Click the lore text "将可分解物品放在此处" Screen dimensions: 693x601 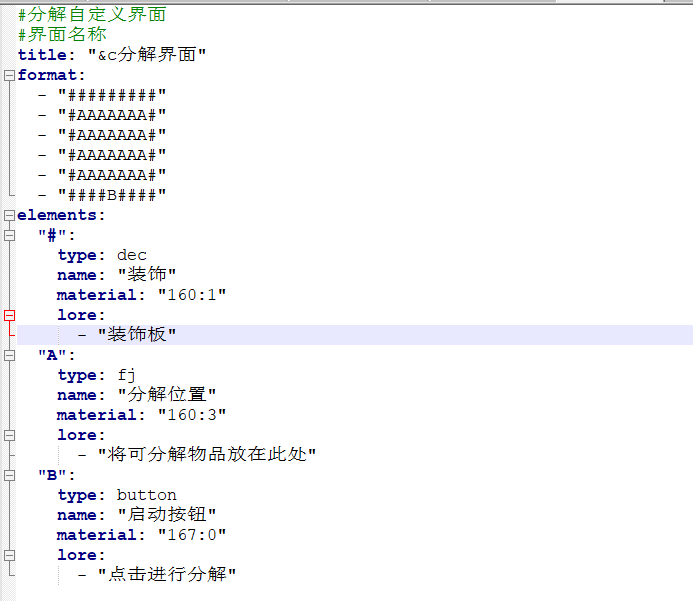206,455
